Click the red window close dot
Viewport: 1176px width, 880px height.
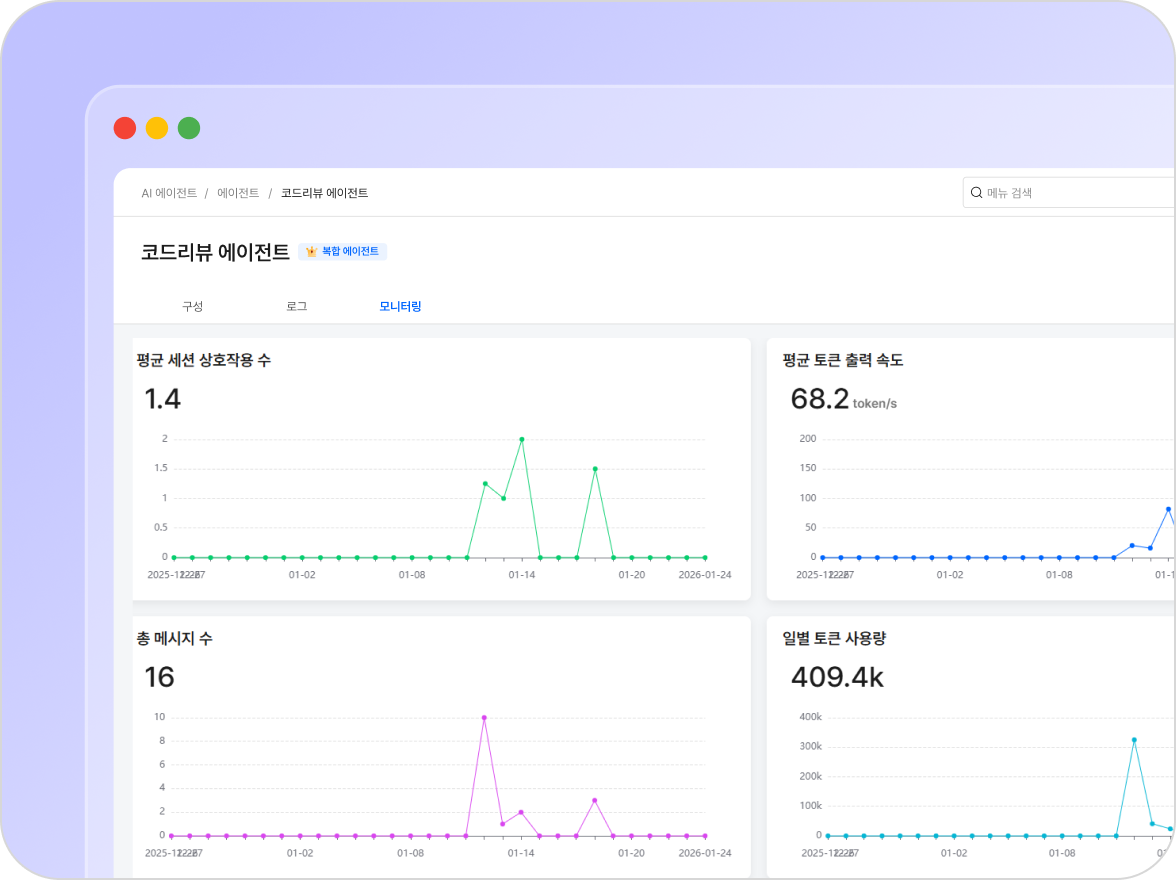(x=125, y=128)
